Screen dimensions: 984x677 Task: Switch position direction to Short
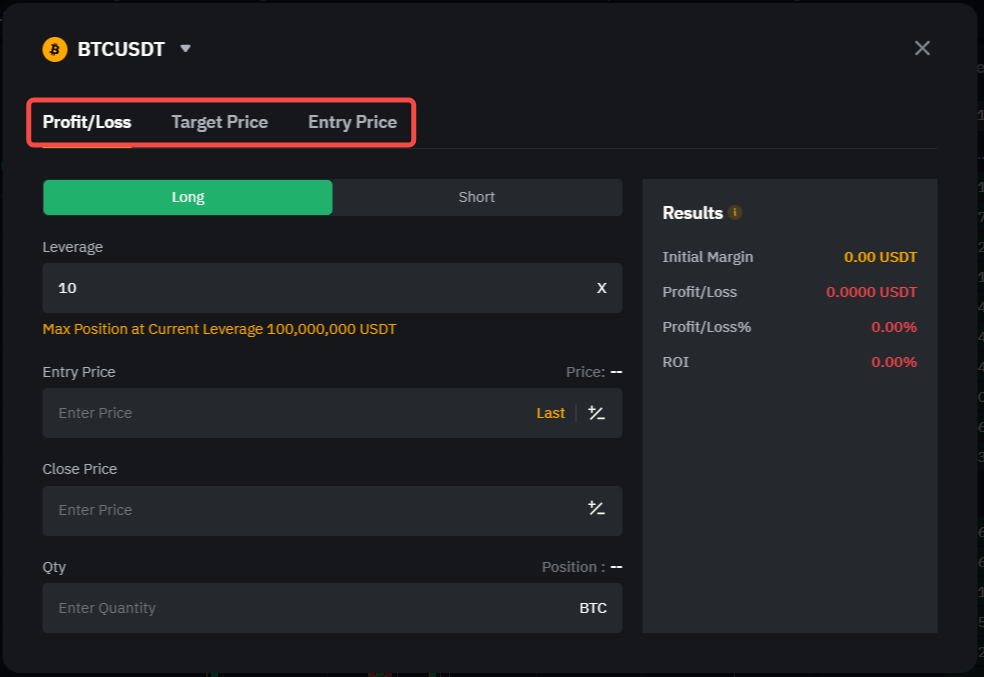476,197
